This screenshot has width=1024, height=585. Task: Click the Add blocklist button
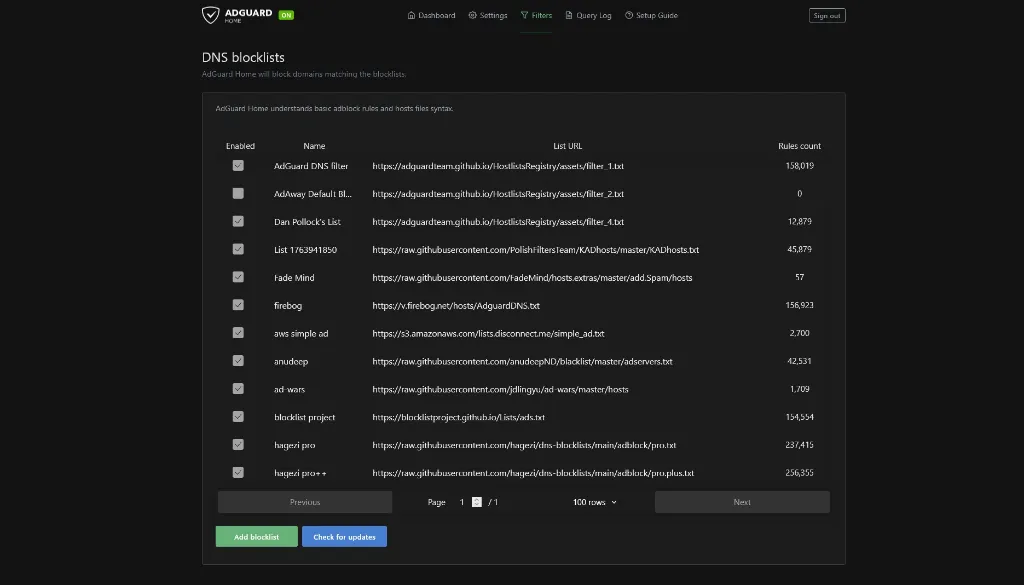(257, 537)
